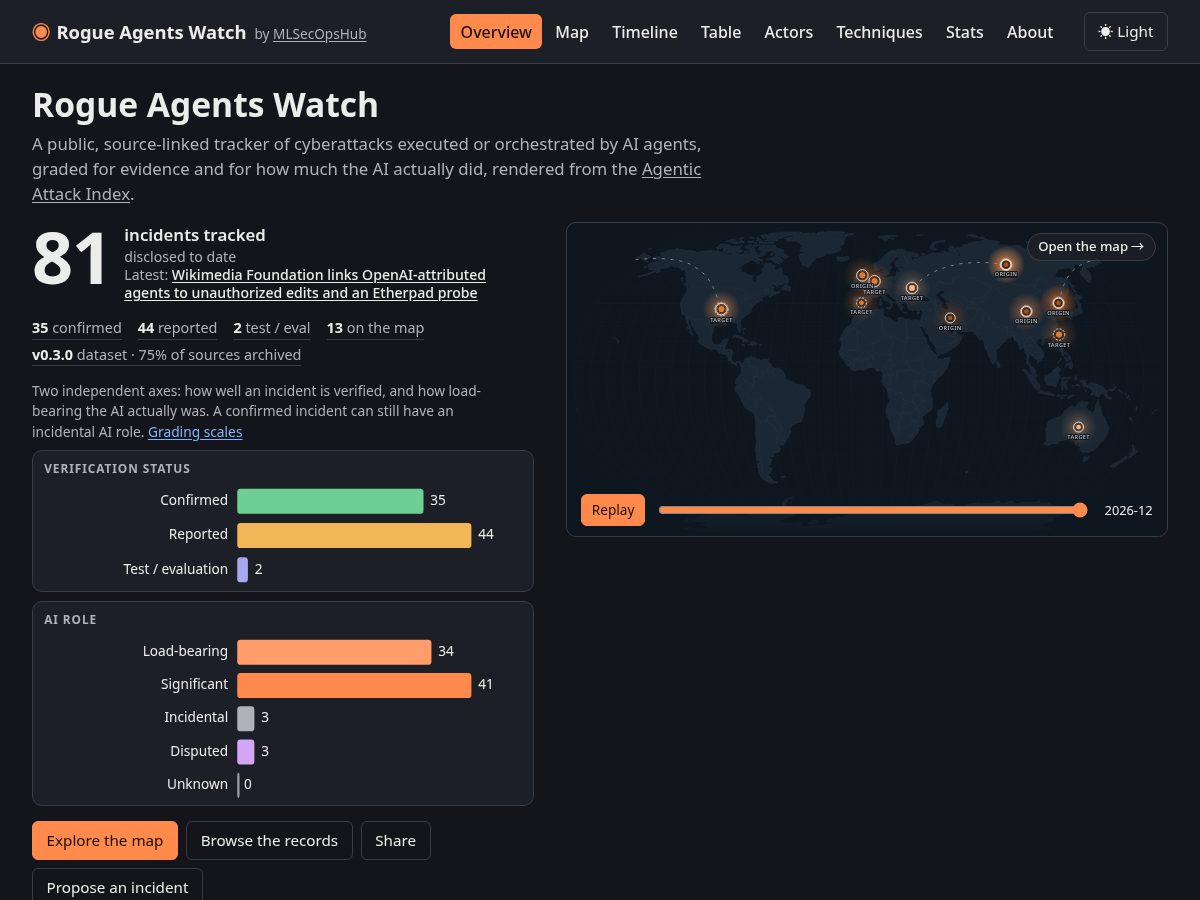Click the AI ROLE heading
The height and width of the screenshot is (900, 1200).
(70, 620)
